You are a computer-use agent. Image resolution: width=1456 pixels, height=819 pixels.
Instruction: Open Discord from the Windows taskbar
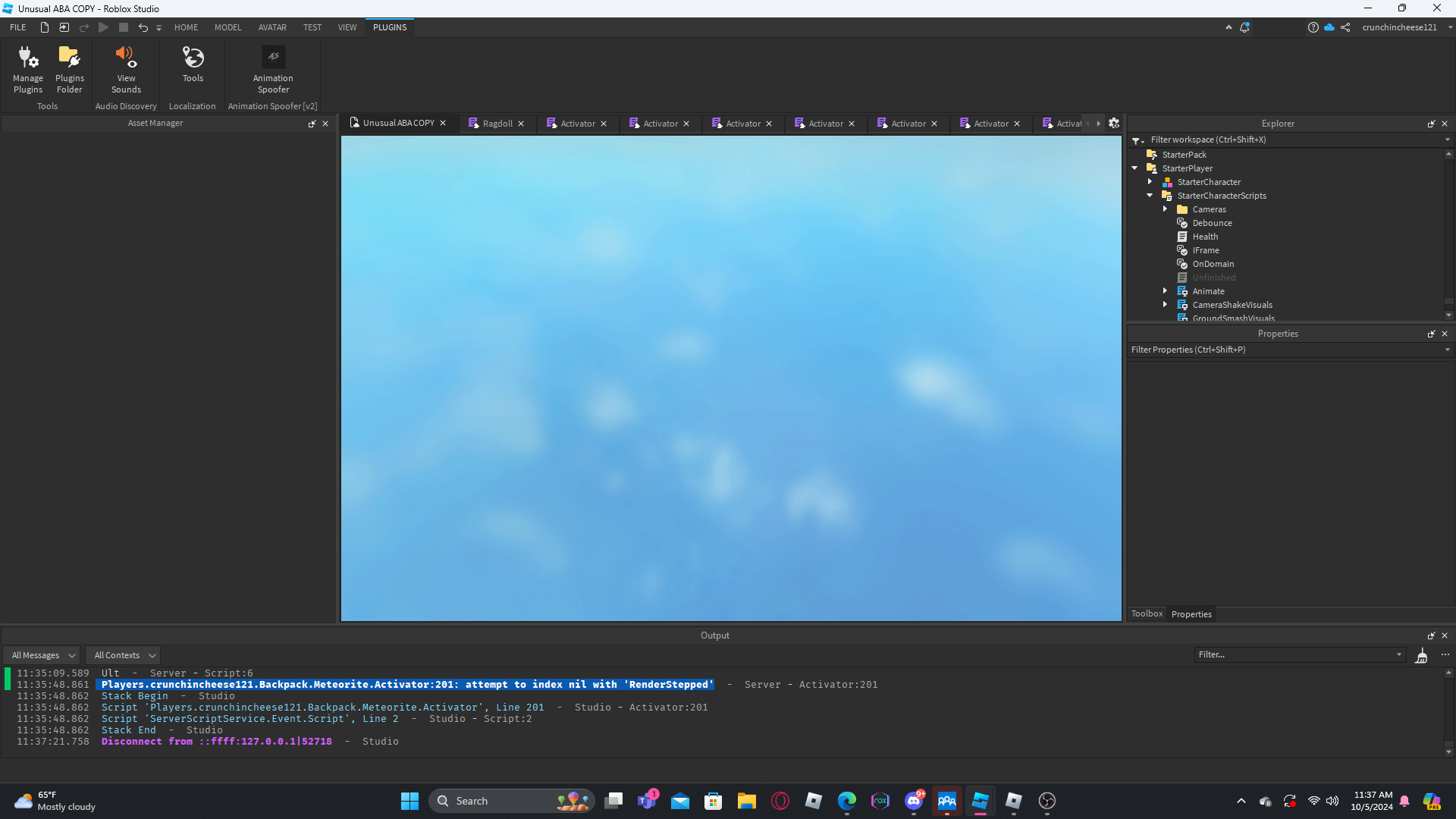(x=914, y=801)
